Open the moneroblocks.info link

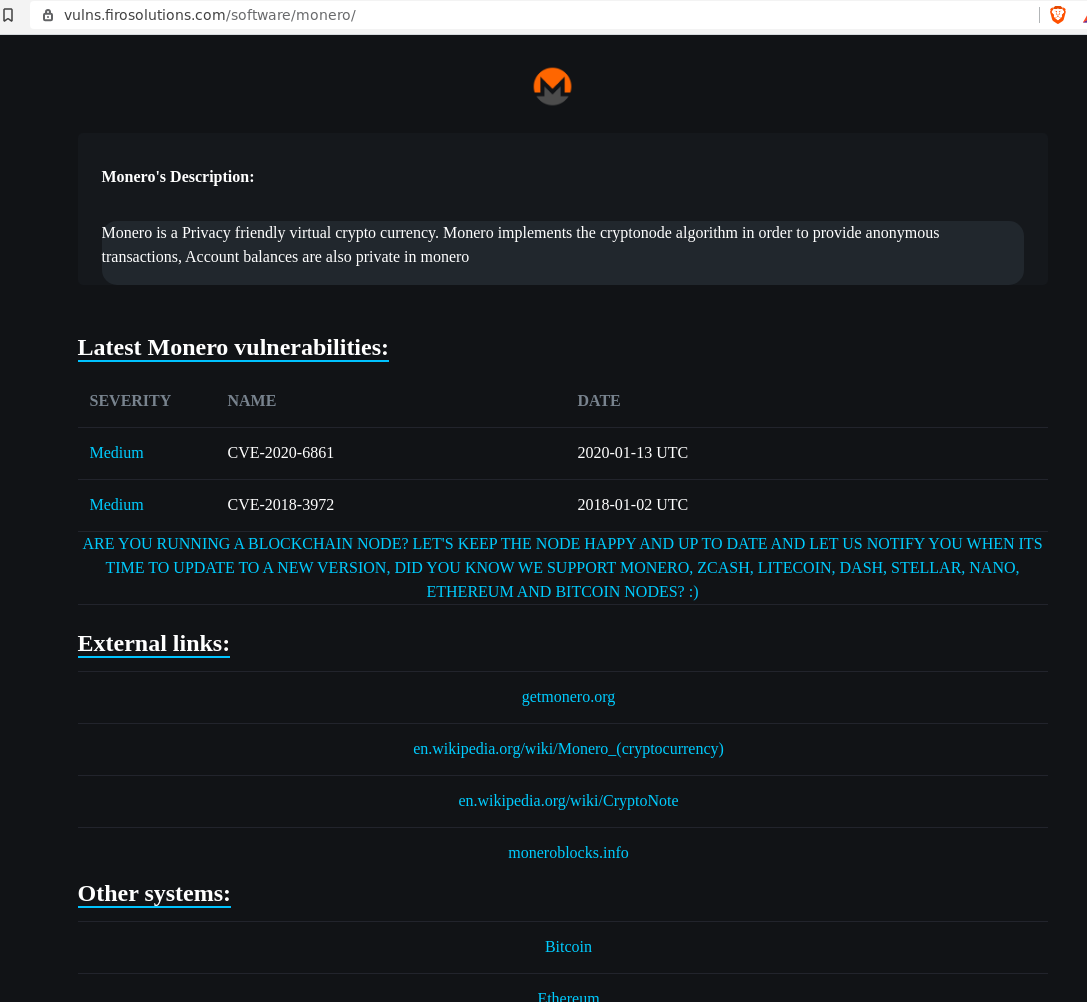pos(568,853)
